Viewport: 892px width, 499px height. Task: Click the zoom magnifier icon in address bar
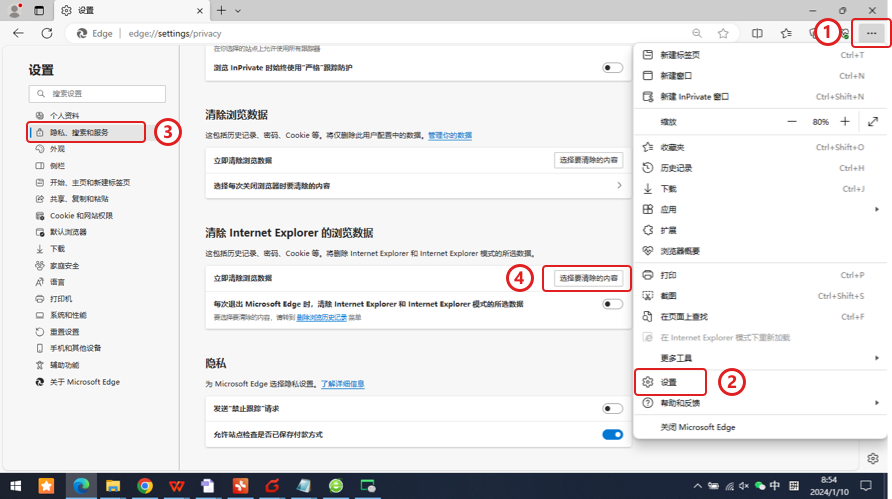click(x=697, y=34)
